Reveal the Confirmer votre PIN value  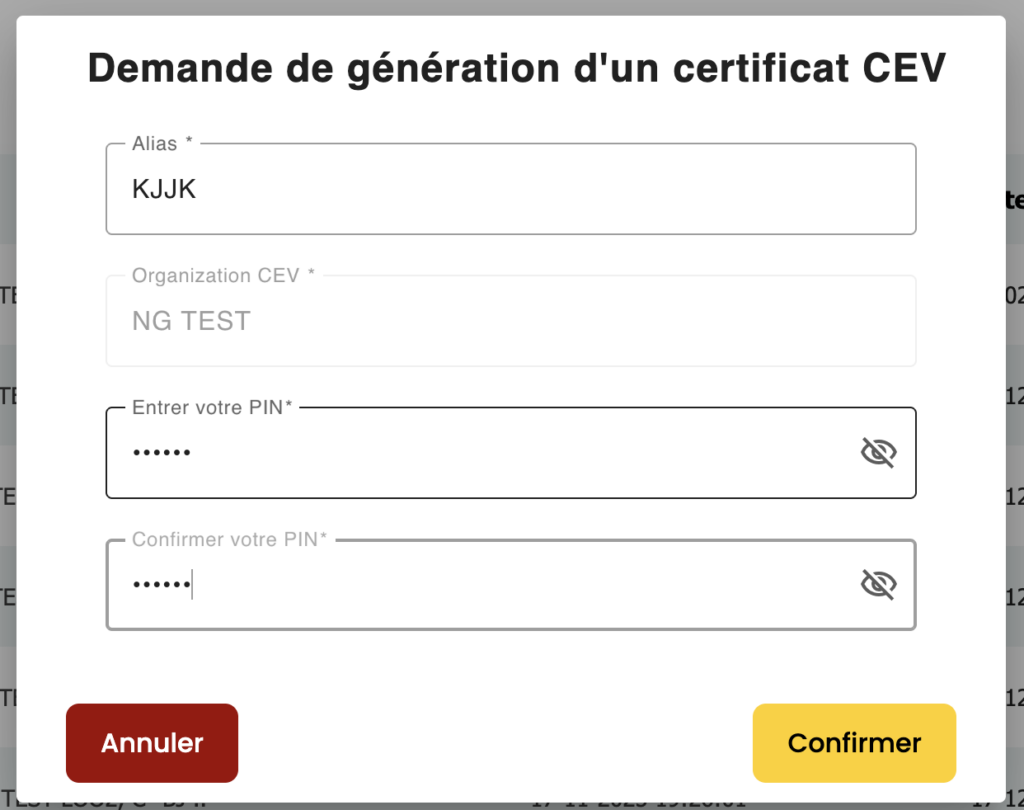878,584
